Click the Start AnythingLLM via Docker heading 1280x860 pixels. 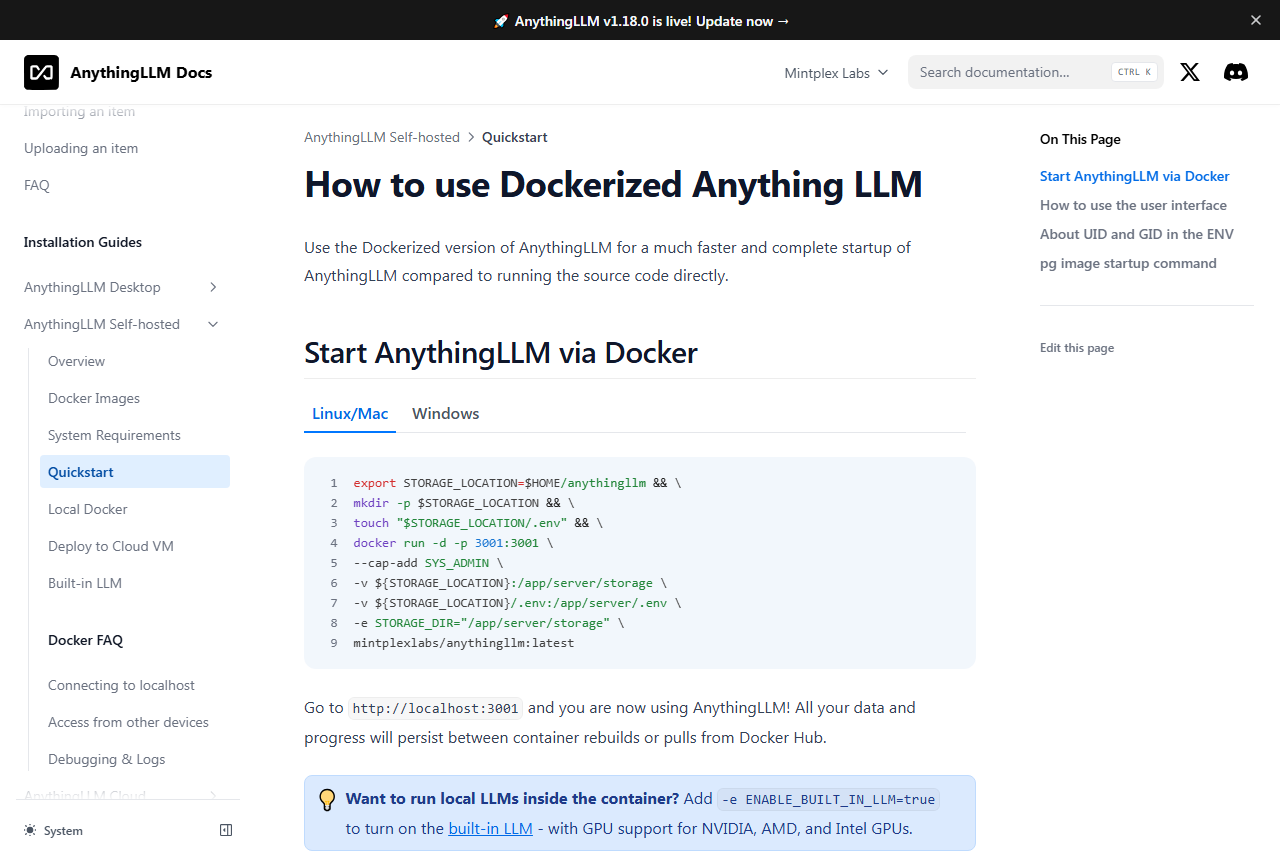click(501, 353)
